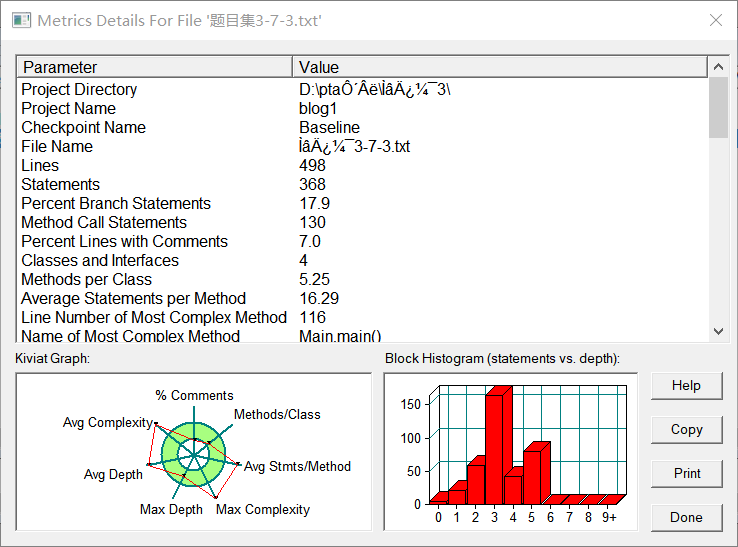Click the value blog1
Screen dimensions: 738x547
318,109
